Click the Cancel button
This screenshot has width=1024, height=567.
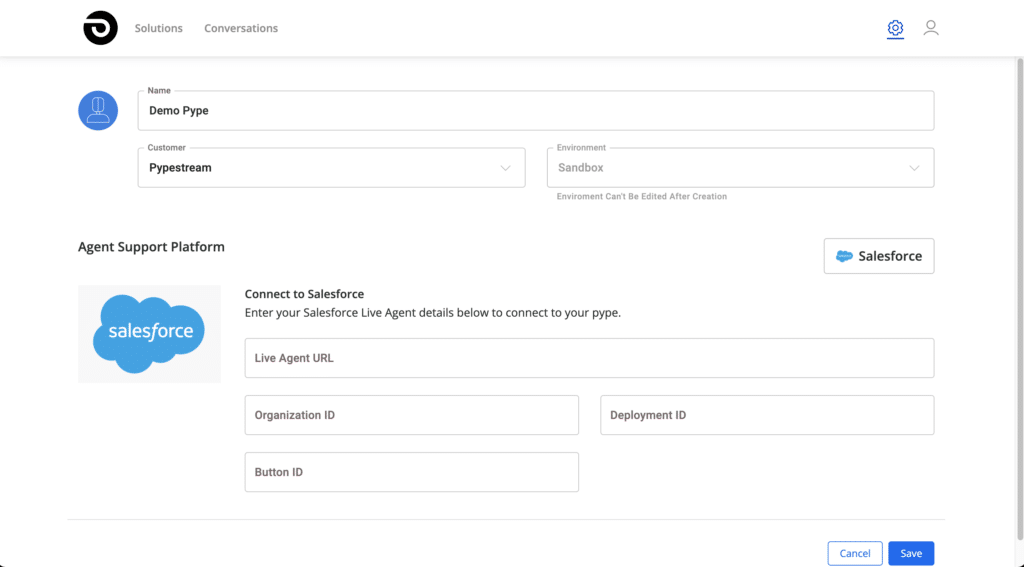[855, 553]
